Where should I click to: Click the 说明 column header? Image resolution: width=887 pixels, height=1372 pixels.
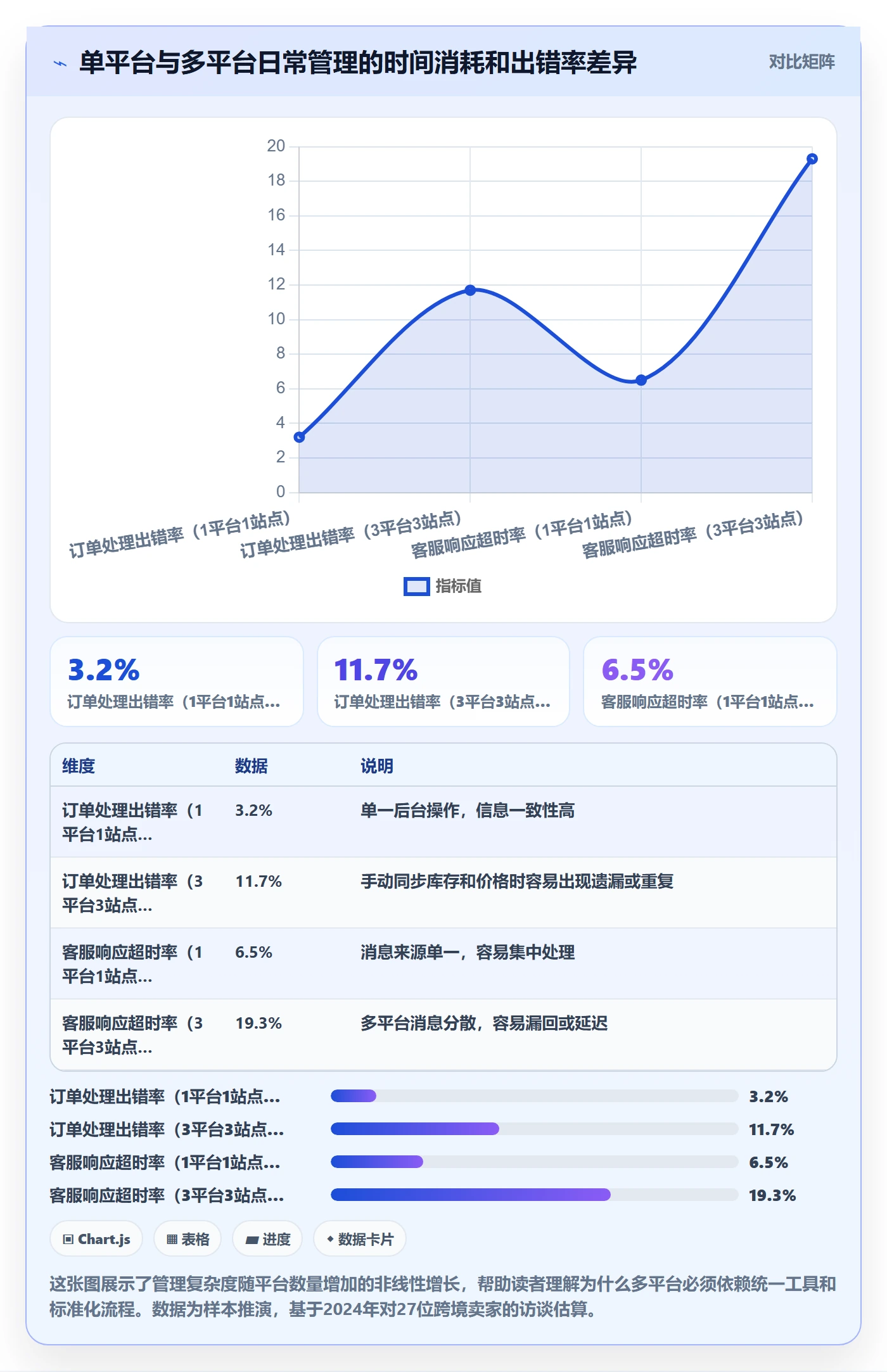(377, 766)
